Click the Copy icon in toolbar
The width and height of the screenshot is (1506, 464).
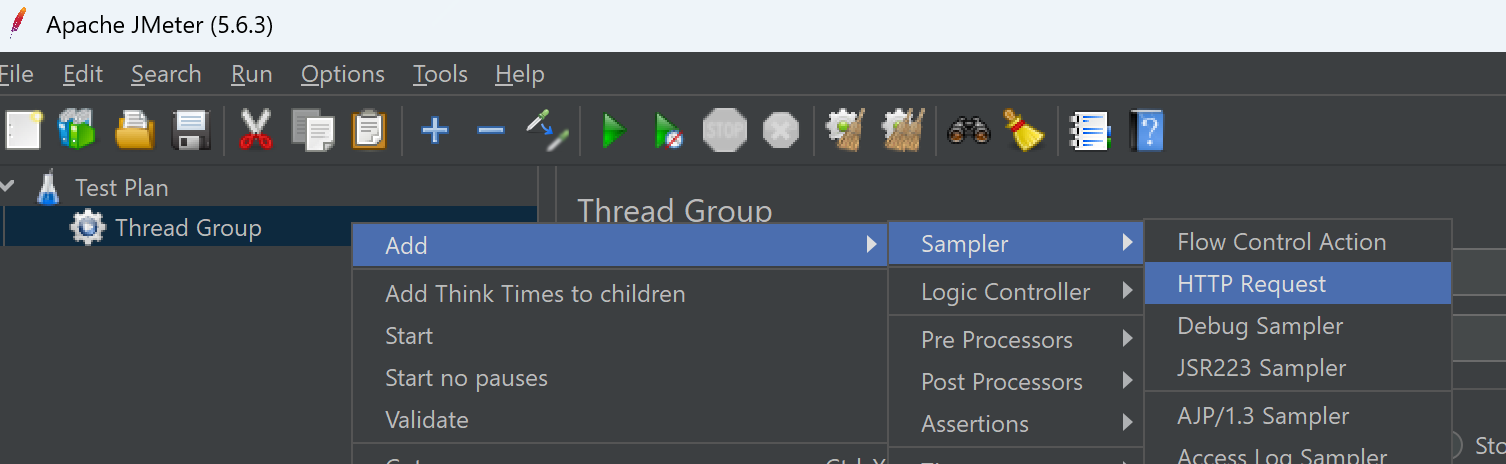point(313,131)
